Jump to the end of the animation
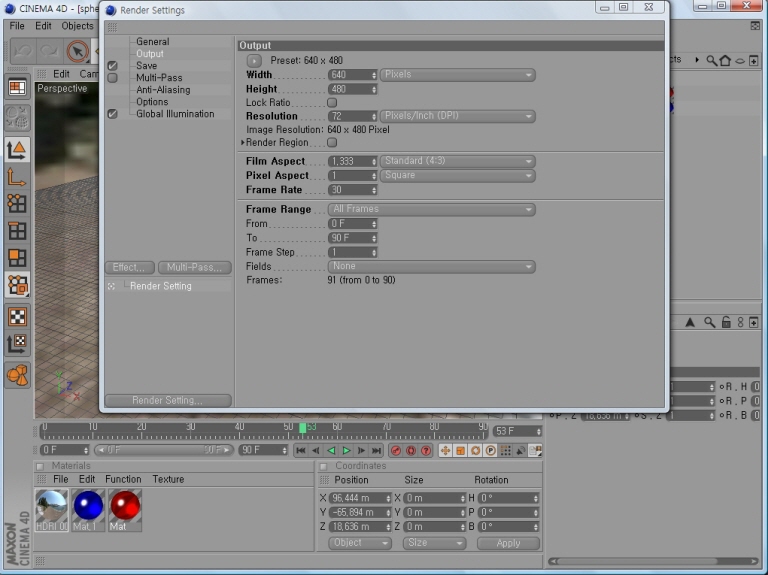This screenshot has width=768, height=575. 377,451
